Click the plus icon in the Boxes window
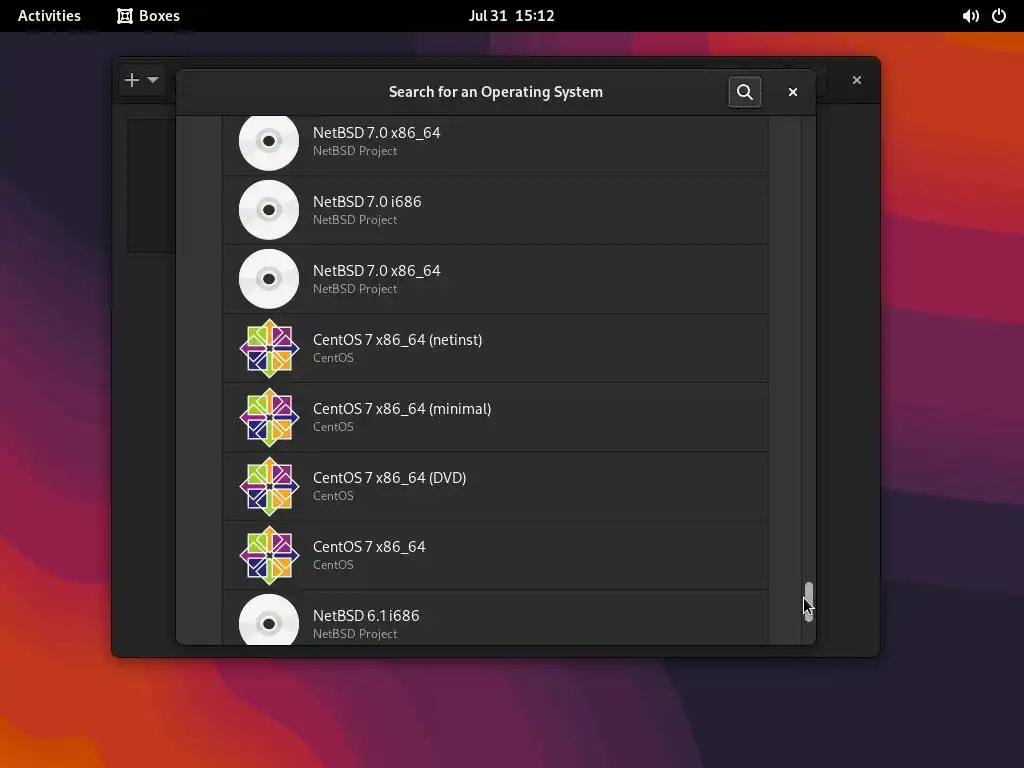Screen dimensions: 1024x768 pyautogui.click(x=132, y=80)
